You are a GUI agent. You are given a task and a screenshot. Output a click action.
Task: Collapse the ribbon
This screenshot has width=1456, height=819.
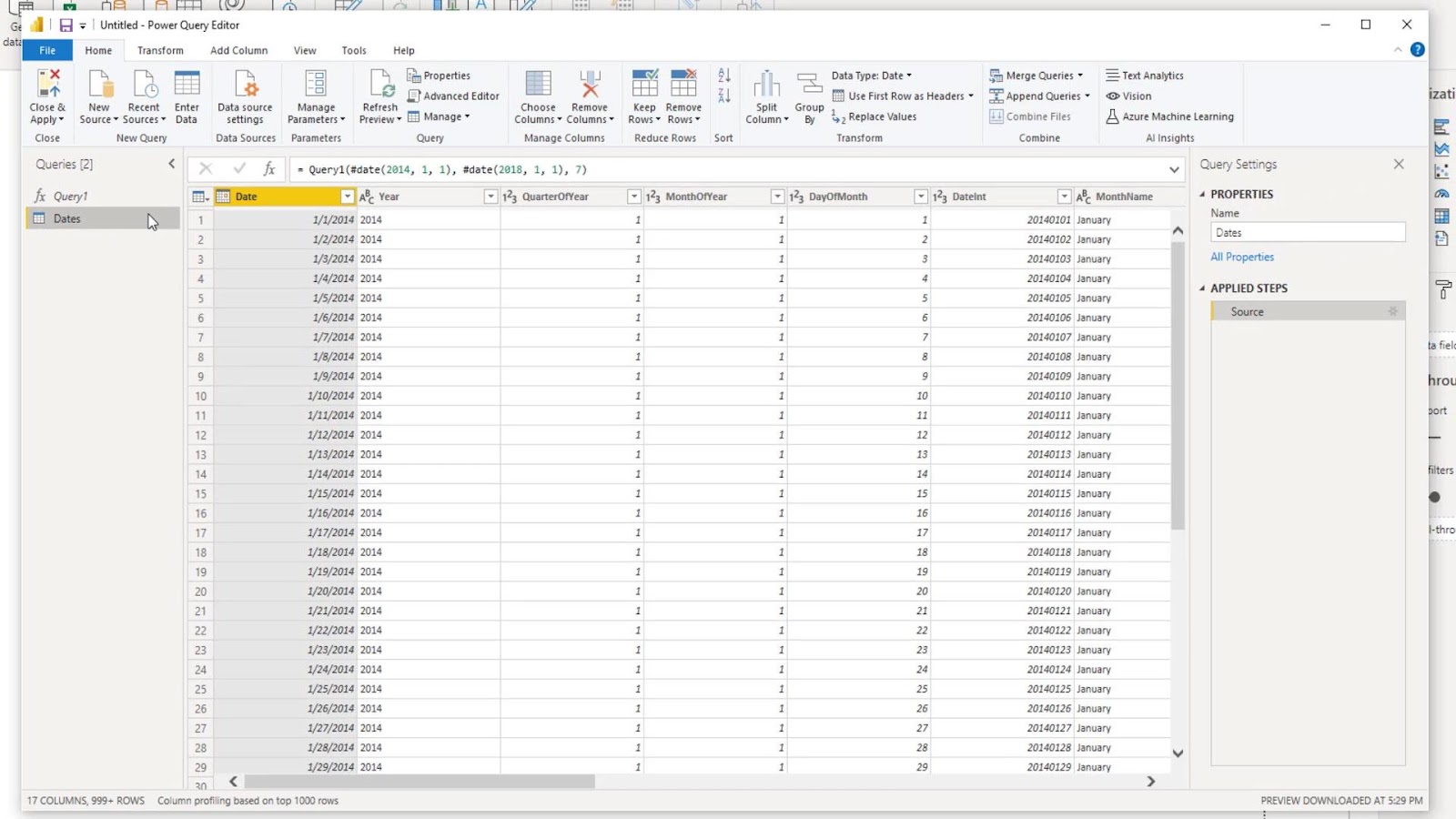1398,50
